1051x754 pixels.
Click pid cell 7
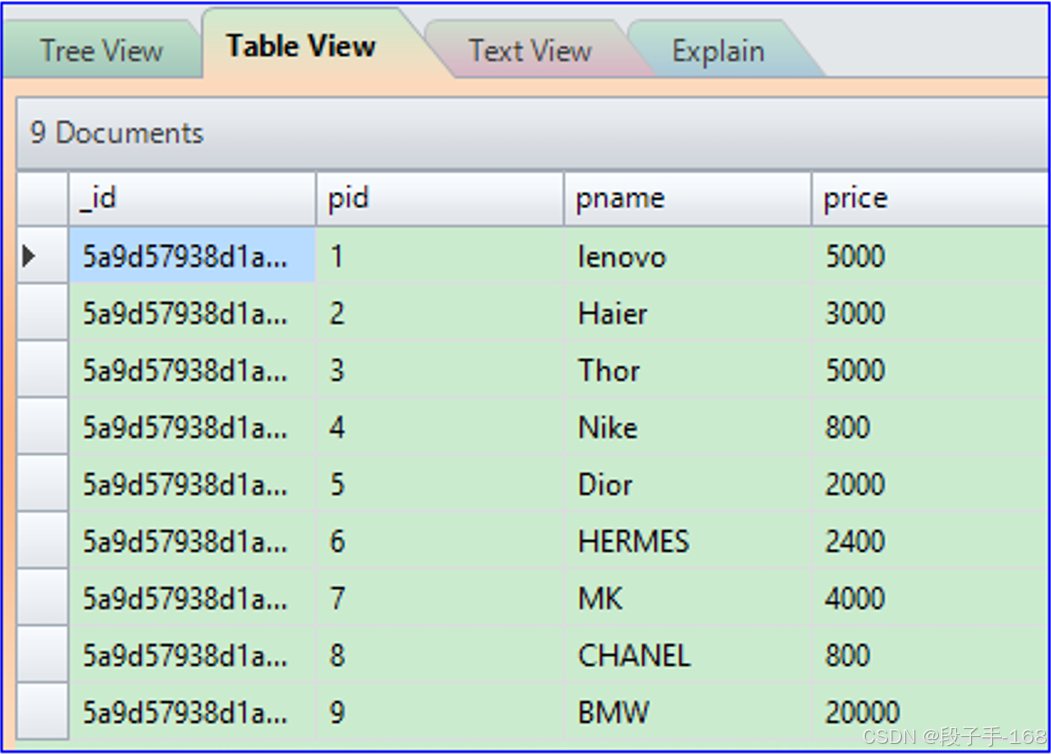(x=440, y=597)
